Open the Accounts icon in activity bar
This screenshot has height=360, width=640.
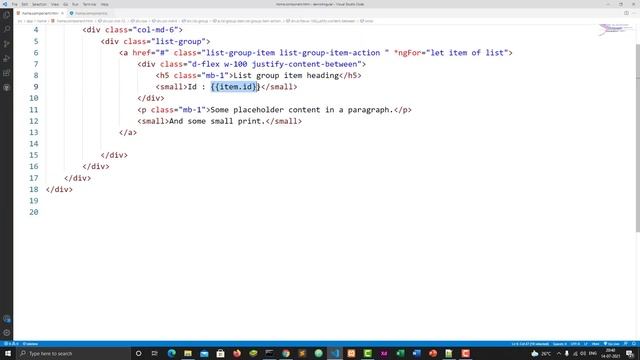[7, 319]
